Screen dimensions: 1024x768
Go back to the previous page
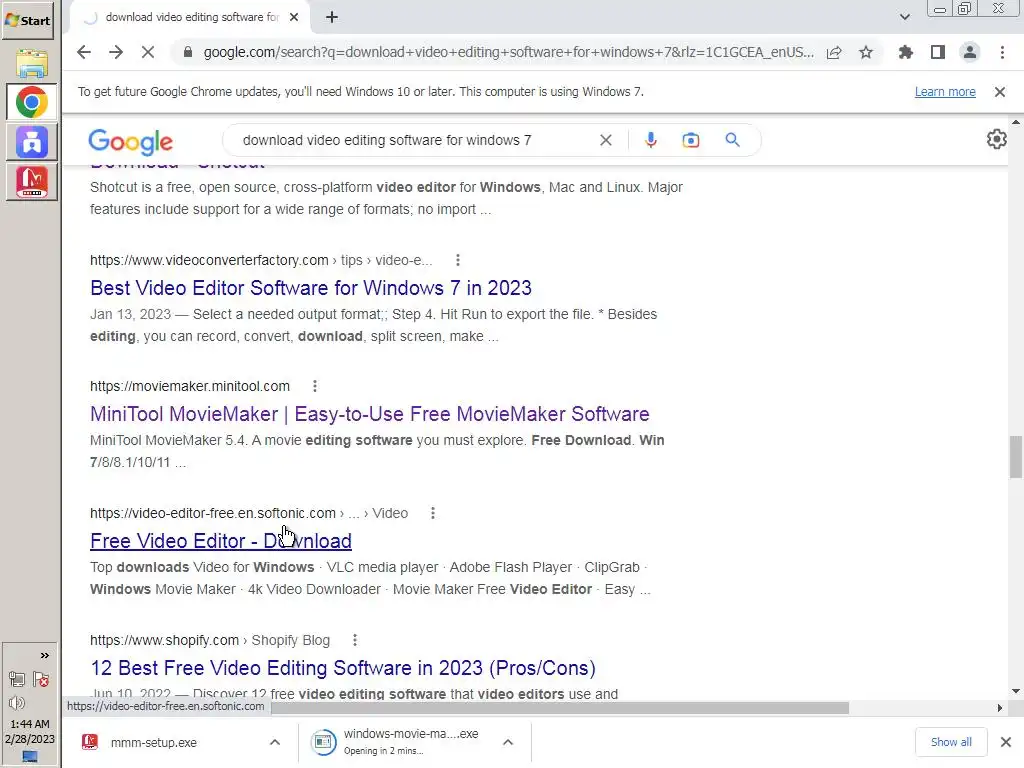click(x=84, y=52)
